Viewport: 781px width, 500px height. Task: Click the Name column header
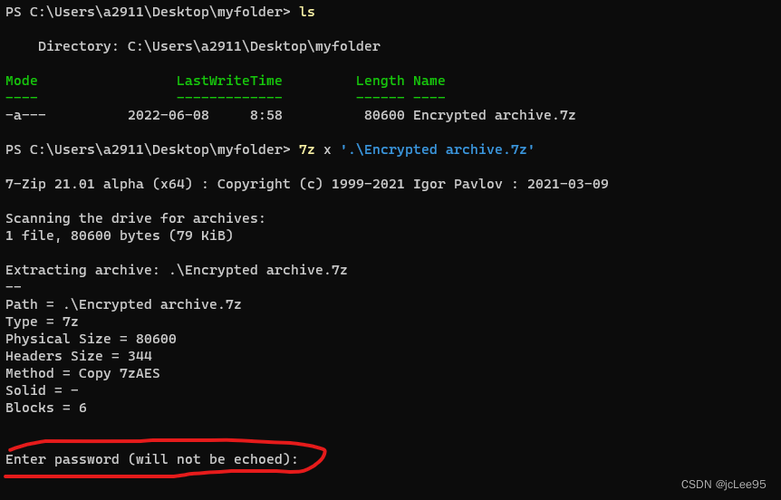(429, 81)
